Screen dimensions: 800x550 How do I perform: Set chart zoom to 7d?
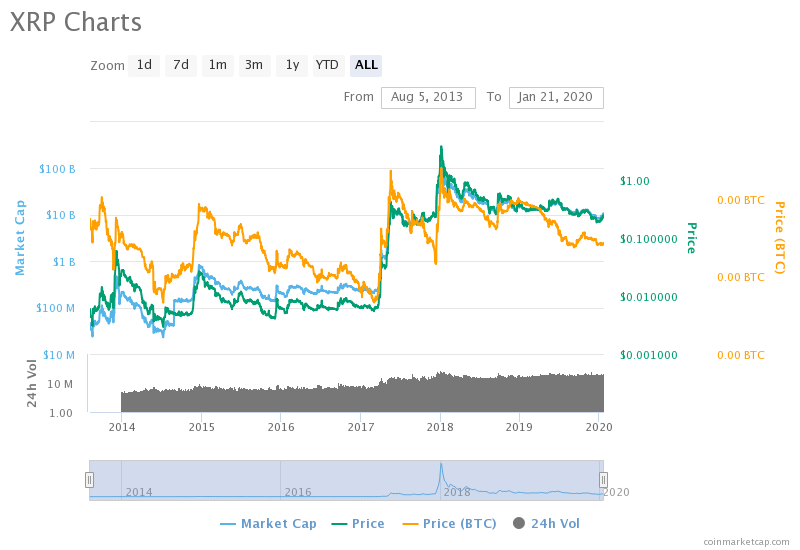(x=181, y=65)
